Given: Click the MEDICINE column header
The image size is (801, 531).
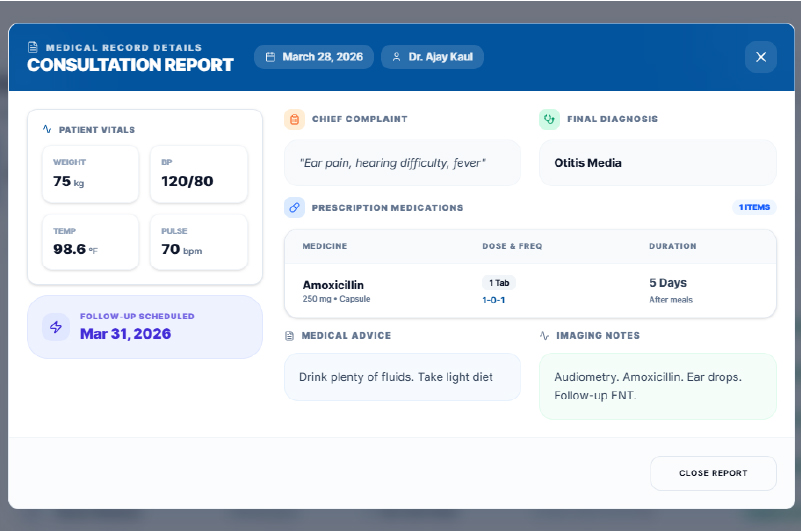Looking at the screenshot, I should point(325,246).
